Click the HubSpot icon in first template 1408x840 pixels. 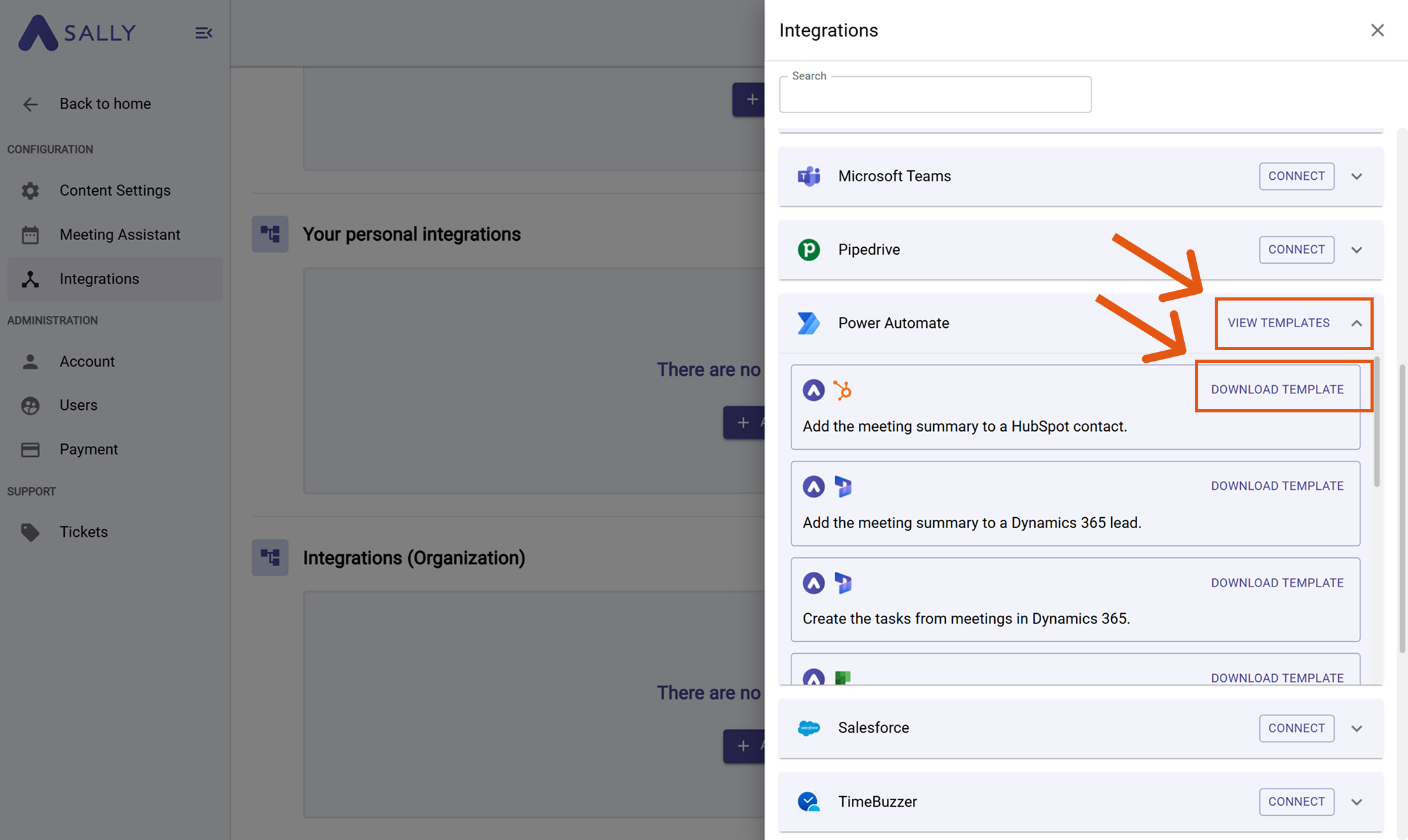(843, 390)
